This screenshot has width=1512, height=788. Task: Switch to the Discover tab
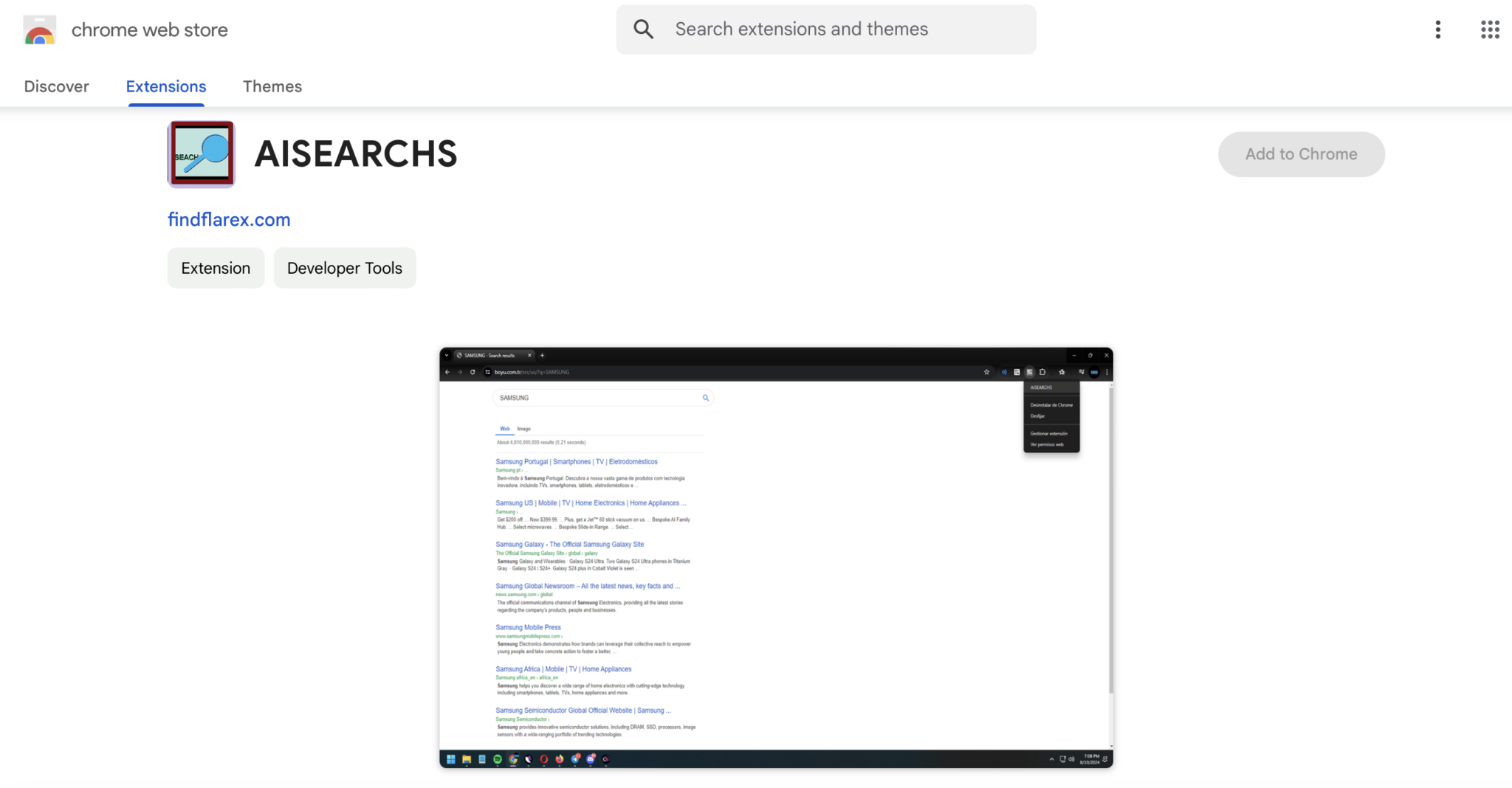click(x=56, y=86)
